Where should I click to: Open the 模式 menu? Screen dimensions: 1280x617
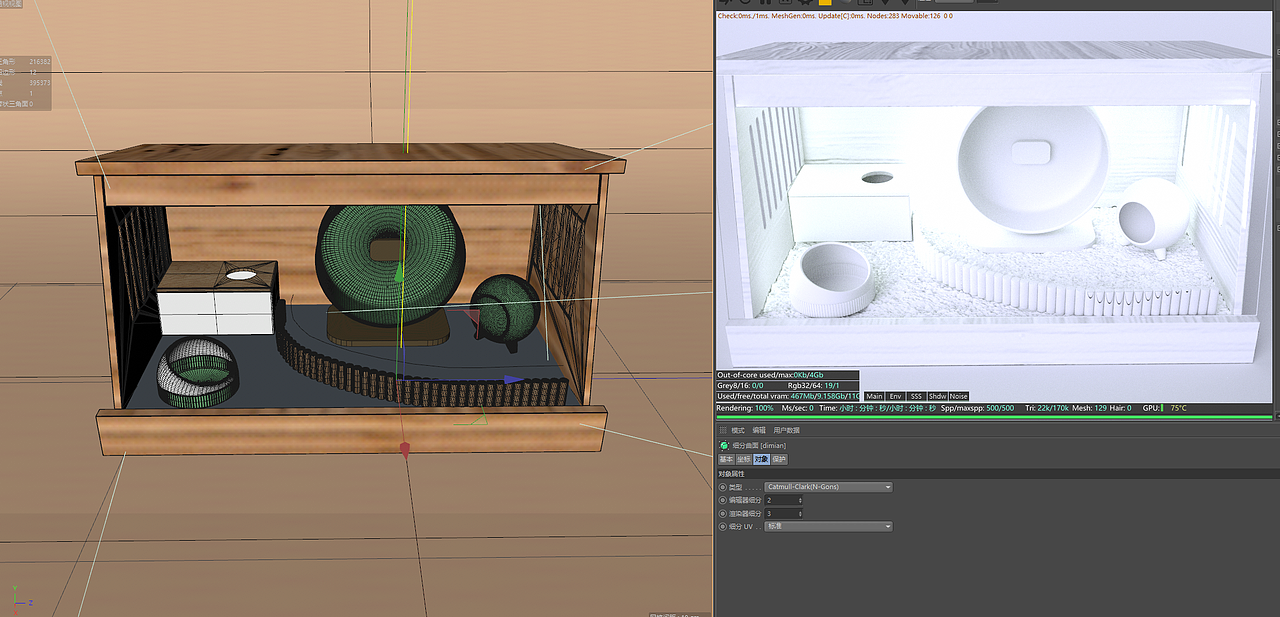pyautogui.click(x=738, y=430)
